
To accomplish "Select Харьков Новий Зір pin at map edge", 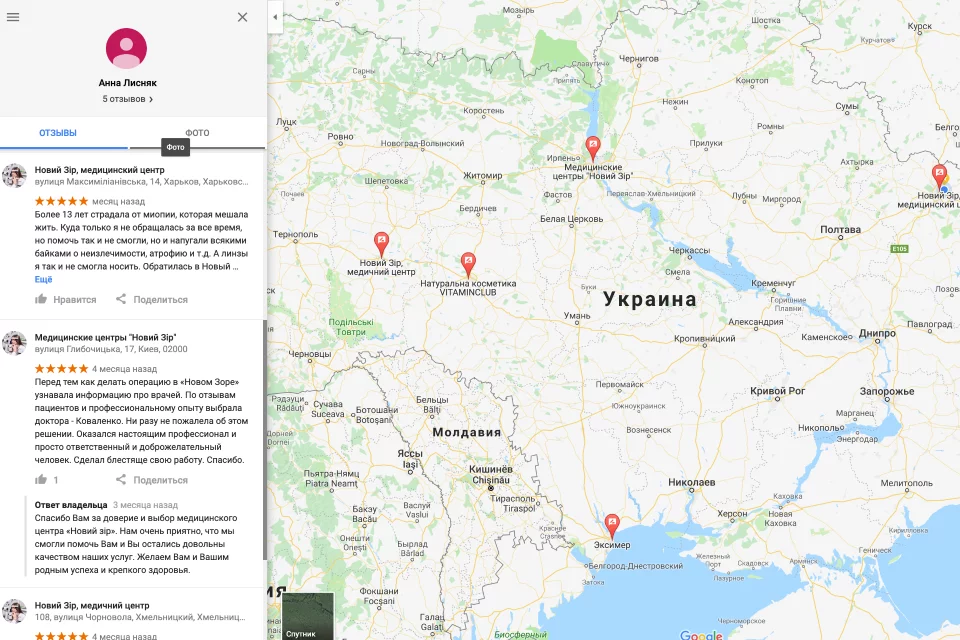I will point(939,176).
